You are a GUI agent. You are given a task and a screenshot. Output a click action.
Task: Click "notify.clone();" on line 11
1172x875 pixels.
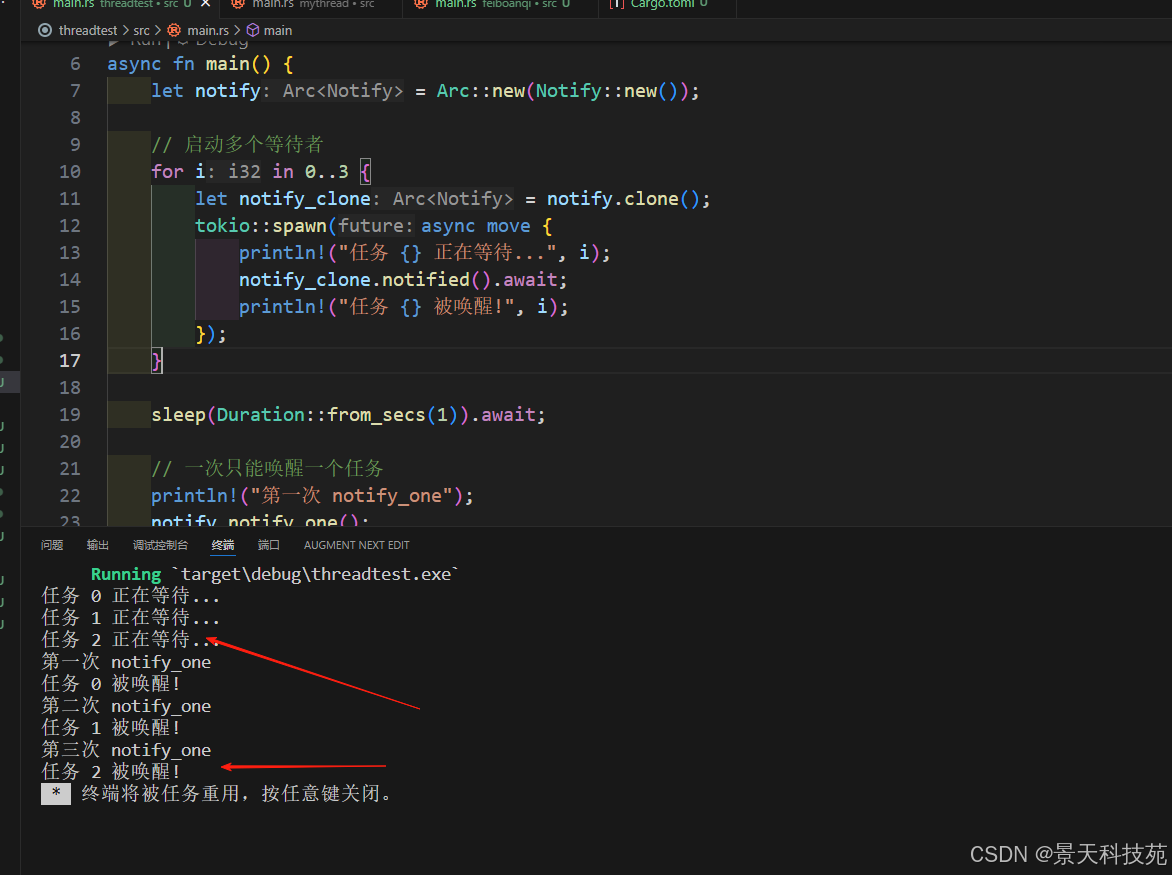[629, 199]
